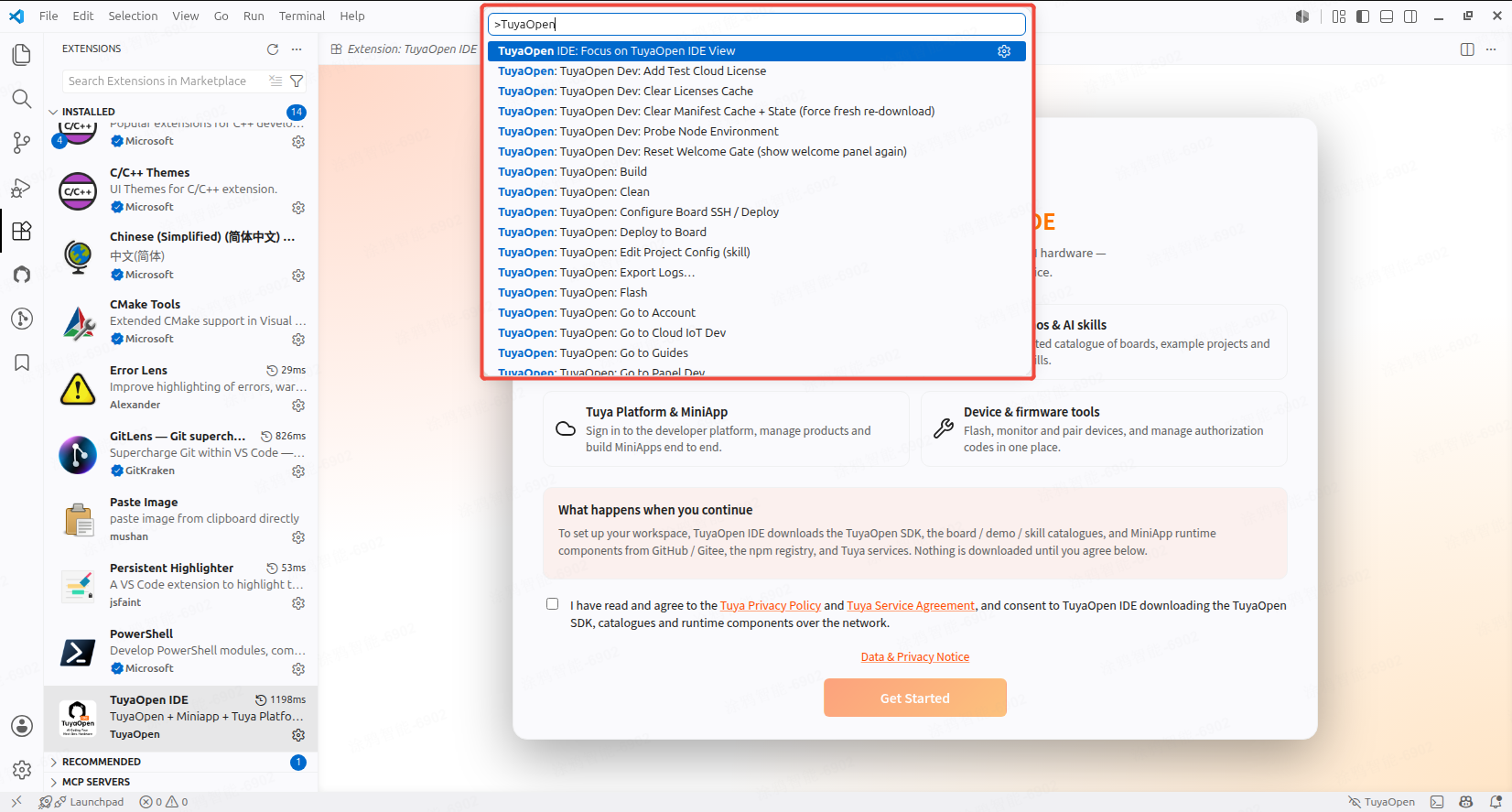The width and height of the screenshot is (1512, 812).
Task: Toggle the bottom panel visibility
Action: [1387, 16]
